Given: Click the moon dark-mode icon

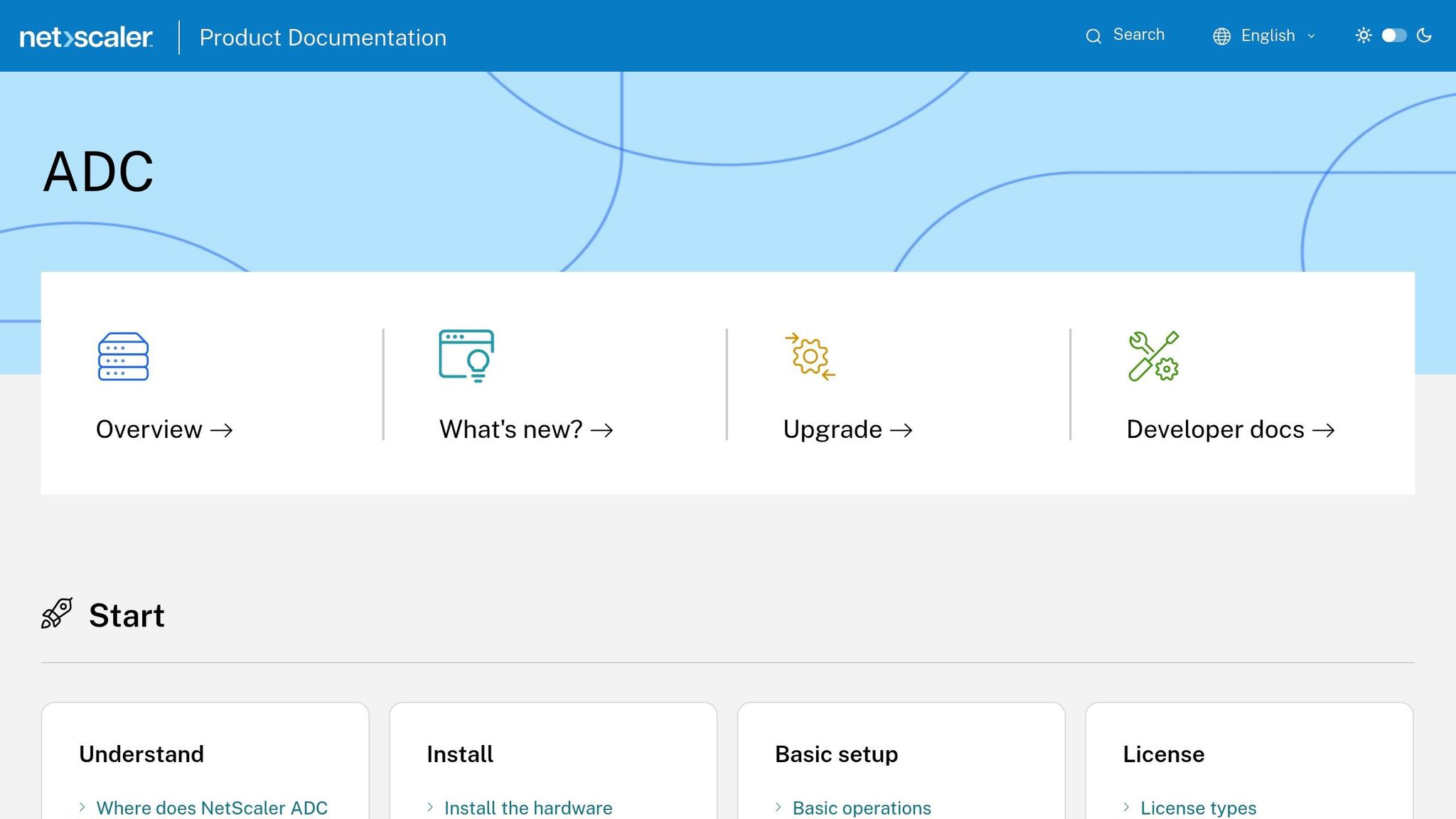Looking at the screenshot, I should (x=1424, y=36).
